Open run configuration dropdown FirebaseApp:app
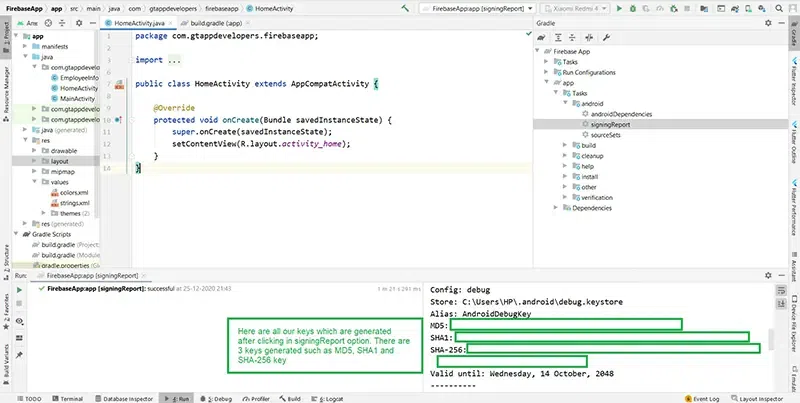Screen dimensions: 800x403 [x=477, y=8]
